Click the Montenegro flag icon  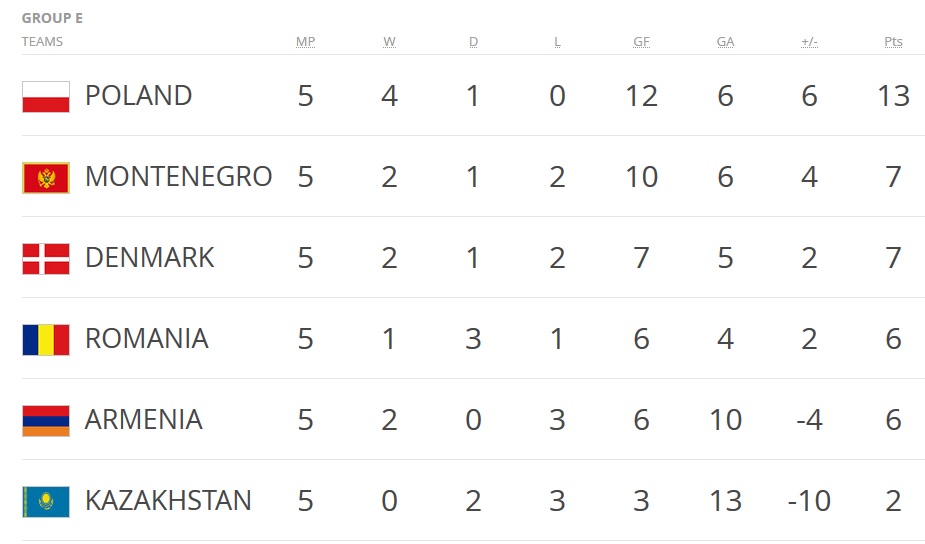point(46,177)
